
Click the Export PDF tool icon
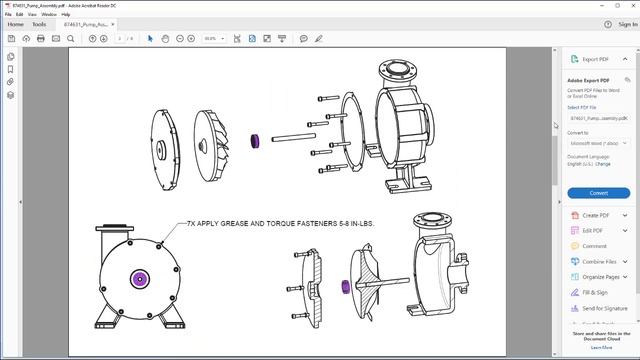pos(575,59)
